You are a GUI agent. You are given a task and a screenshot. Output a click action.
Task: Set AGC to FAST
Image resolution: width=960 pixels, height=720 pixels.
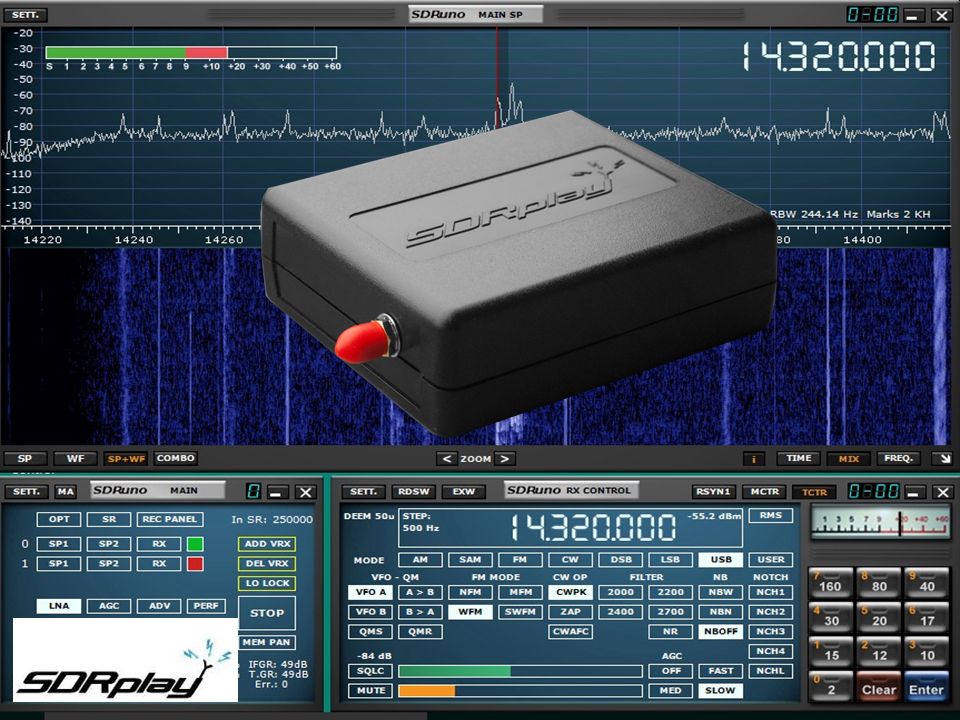(x=721, y=671)
